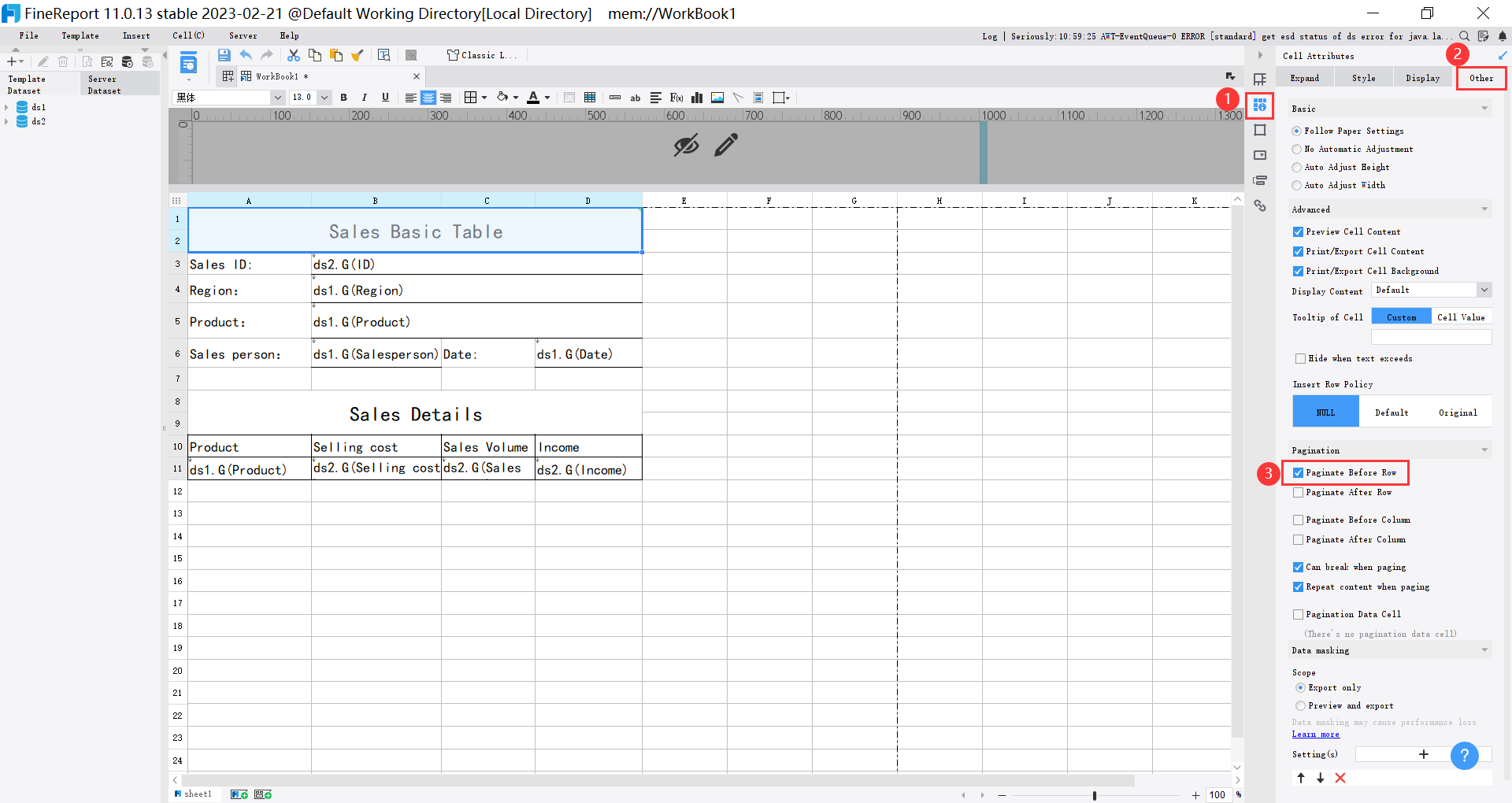Switch to the Style tab
The width and height of the screenshot is (1512, 803).
(1363, 78)
